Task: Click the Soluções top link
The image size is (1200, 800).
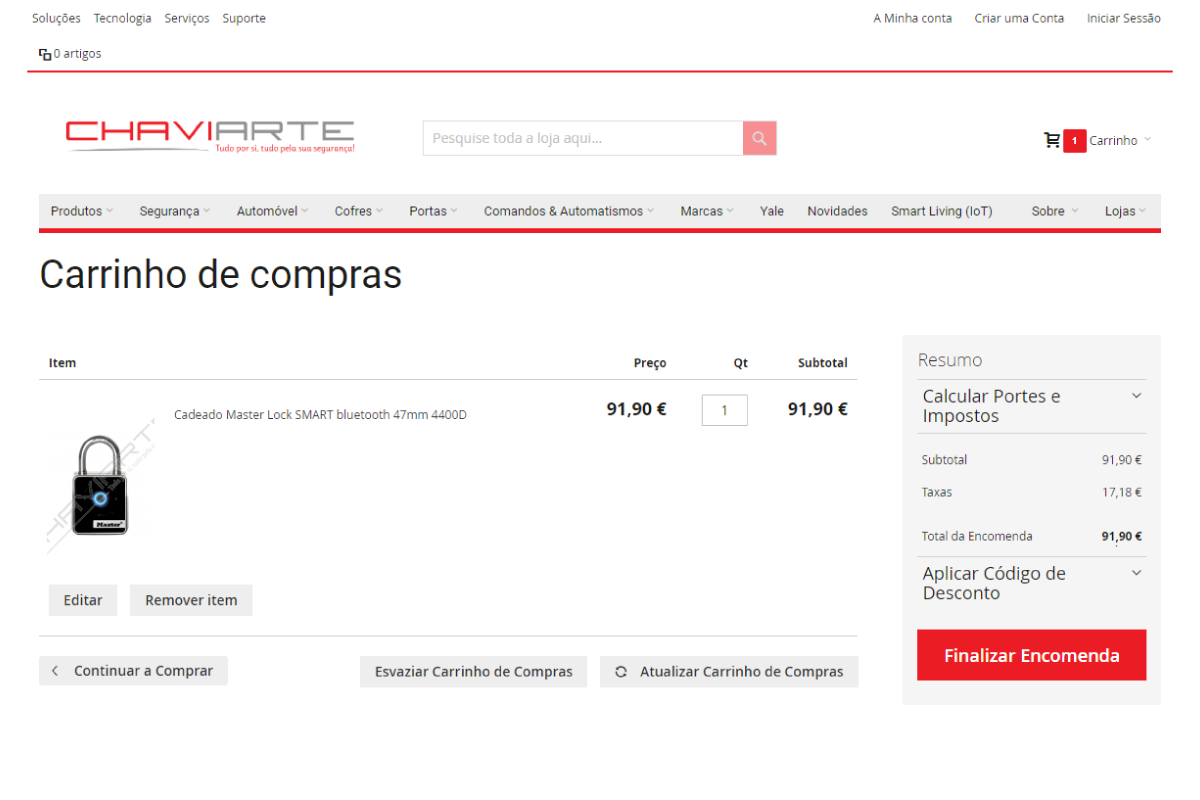Action: (56, 18)
